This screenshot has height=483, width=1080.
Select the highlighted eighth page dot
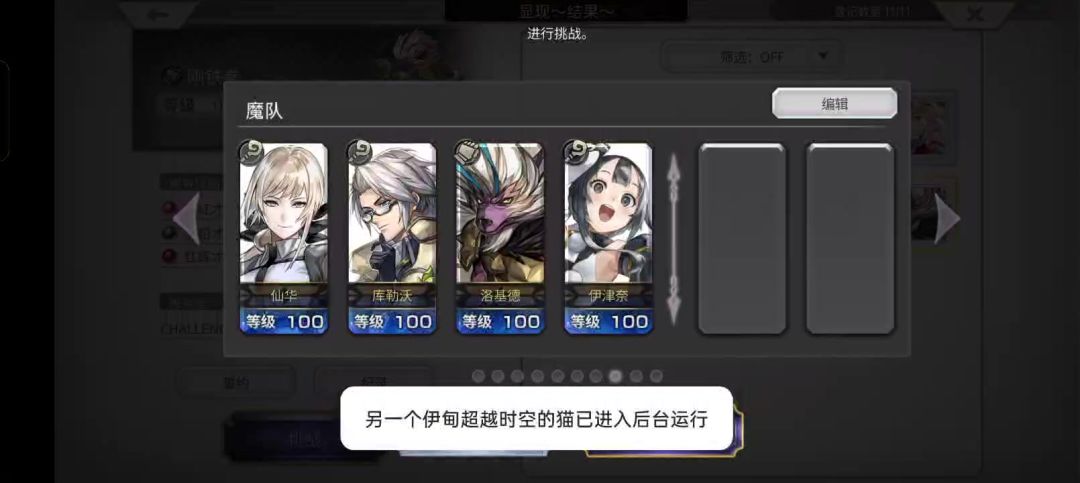(x=616, y=376)
